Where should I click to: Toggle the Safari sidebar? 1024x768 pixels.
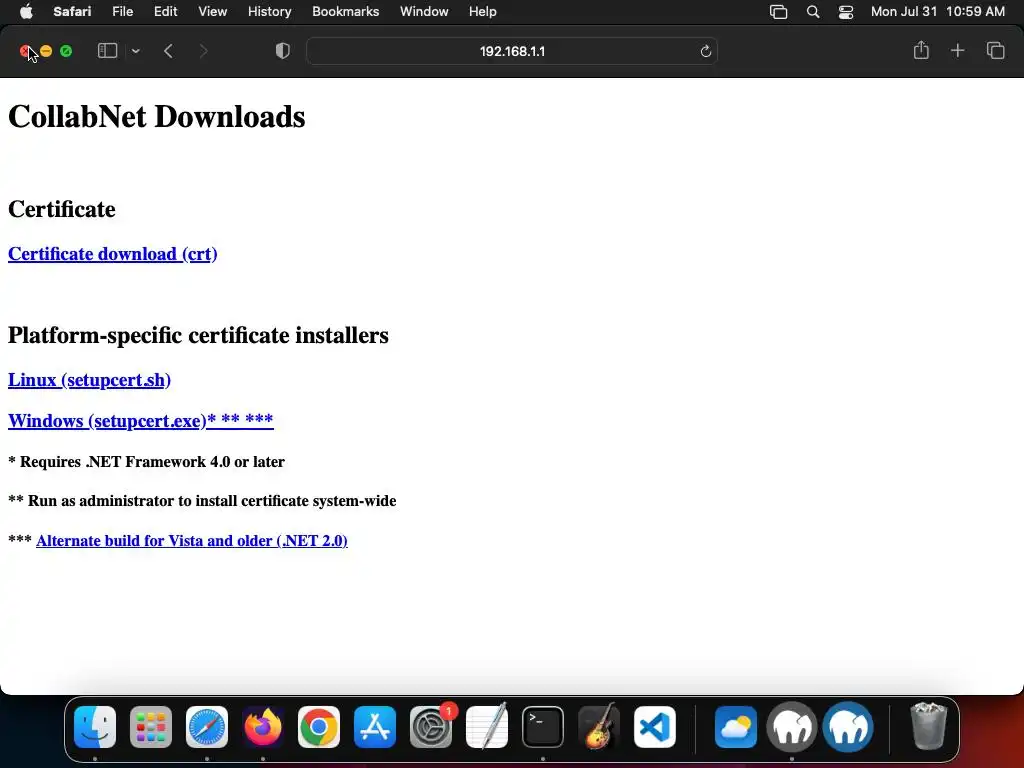point(107,51)
